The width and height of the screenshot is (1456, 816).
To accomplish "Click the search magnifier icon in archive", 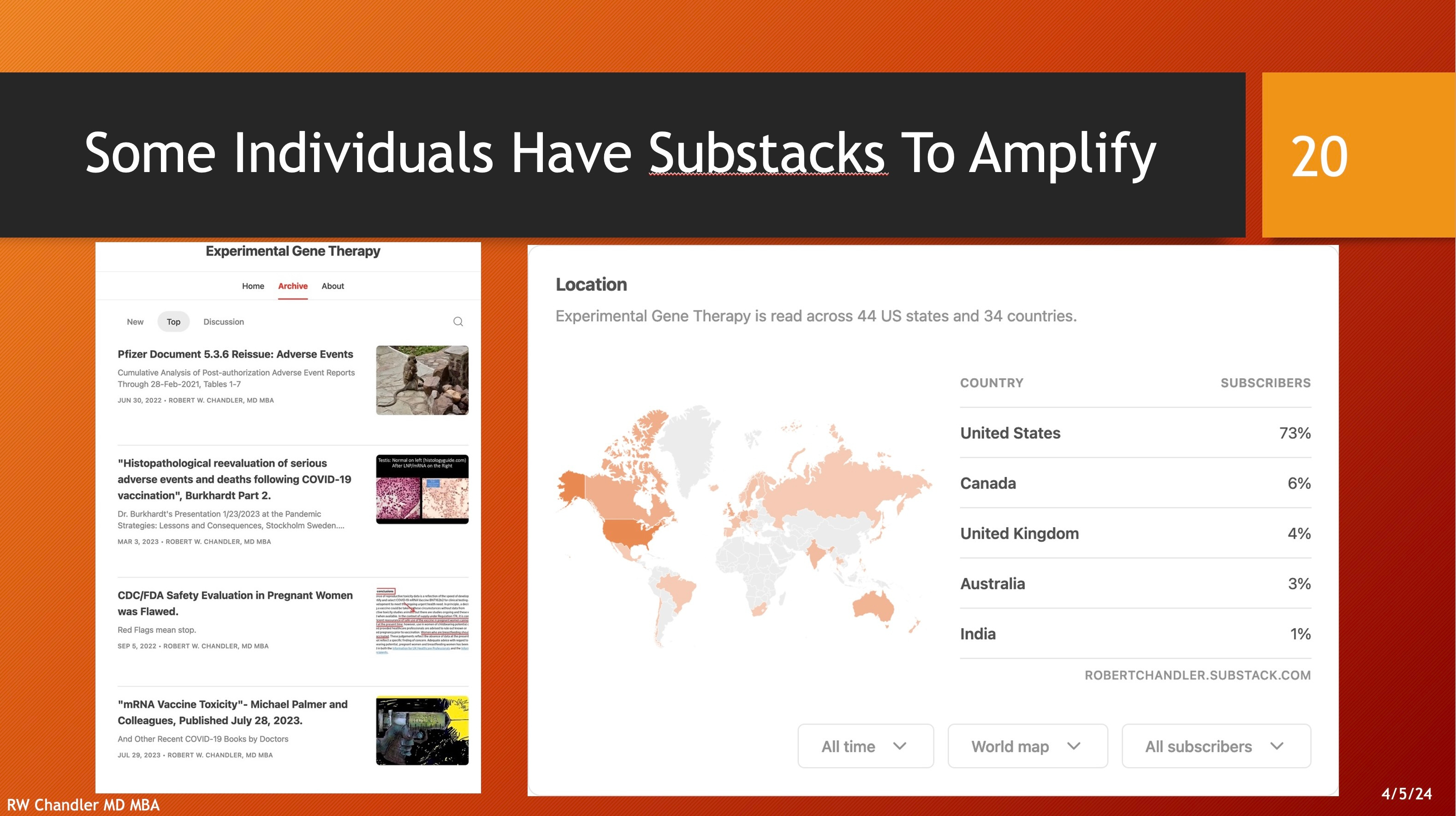I will click(x=458, y=322).
